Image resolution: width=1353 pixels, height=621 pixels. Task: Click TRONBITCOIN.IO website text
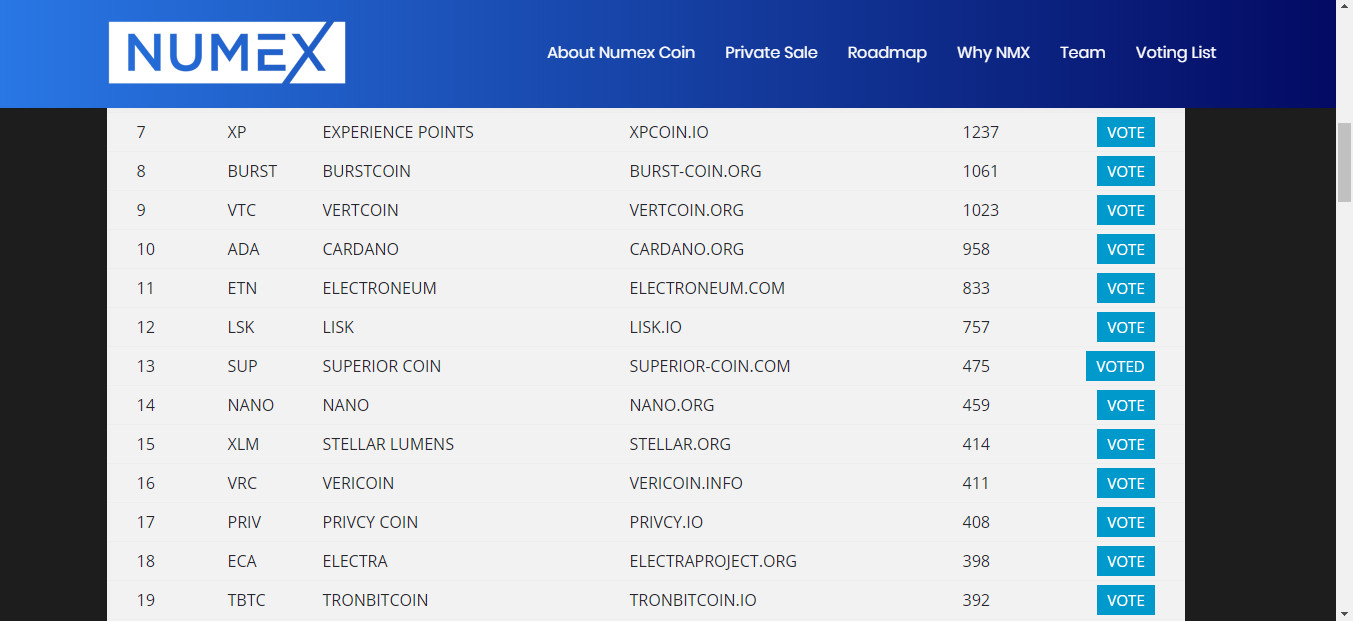tap(693, 600)
